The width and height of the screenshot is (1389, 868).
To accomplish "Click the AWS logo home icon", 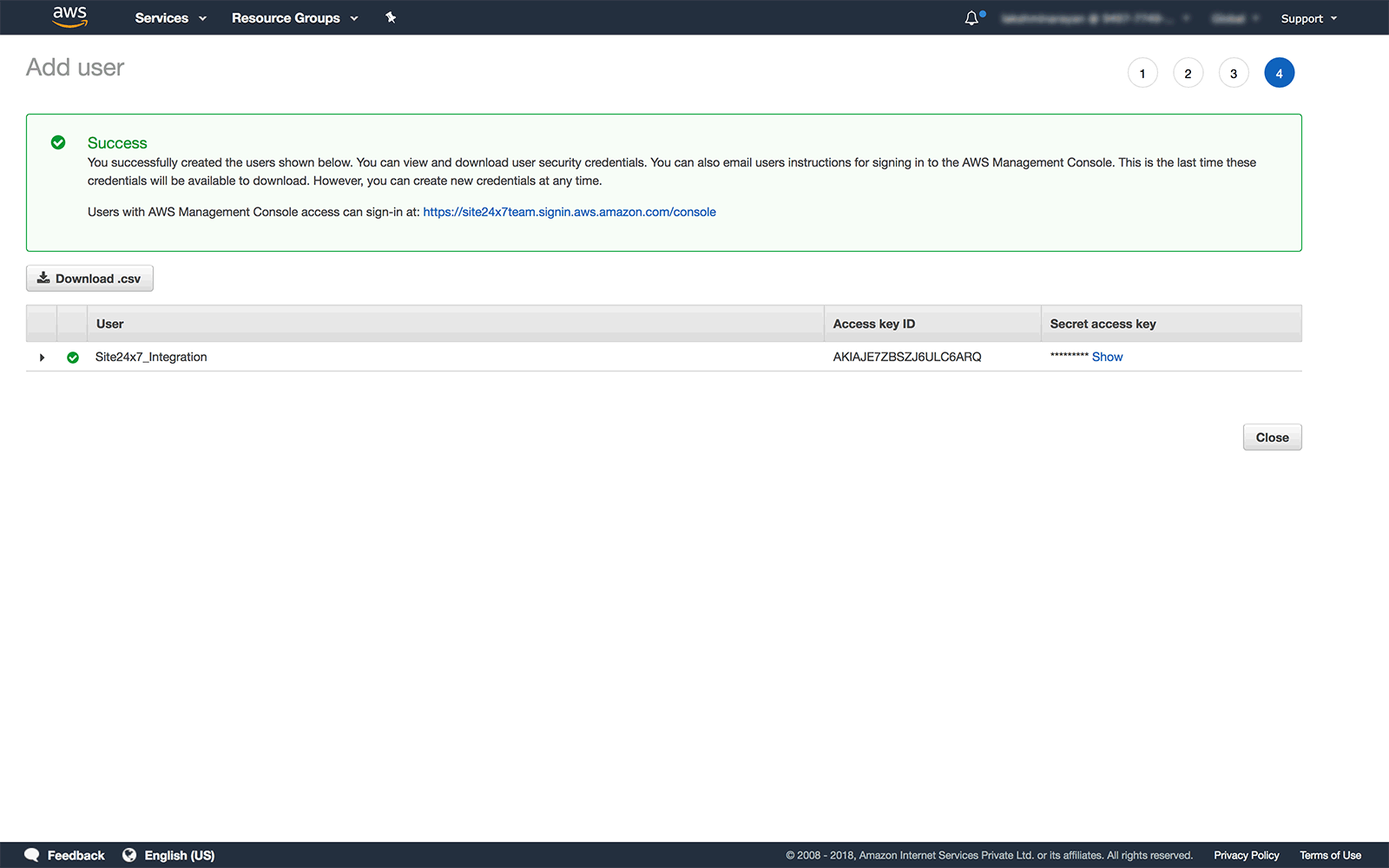I will click(x=69, y=16).
